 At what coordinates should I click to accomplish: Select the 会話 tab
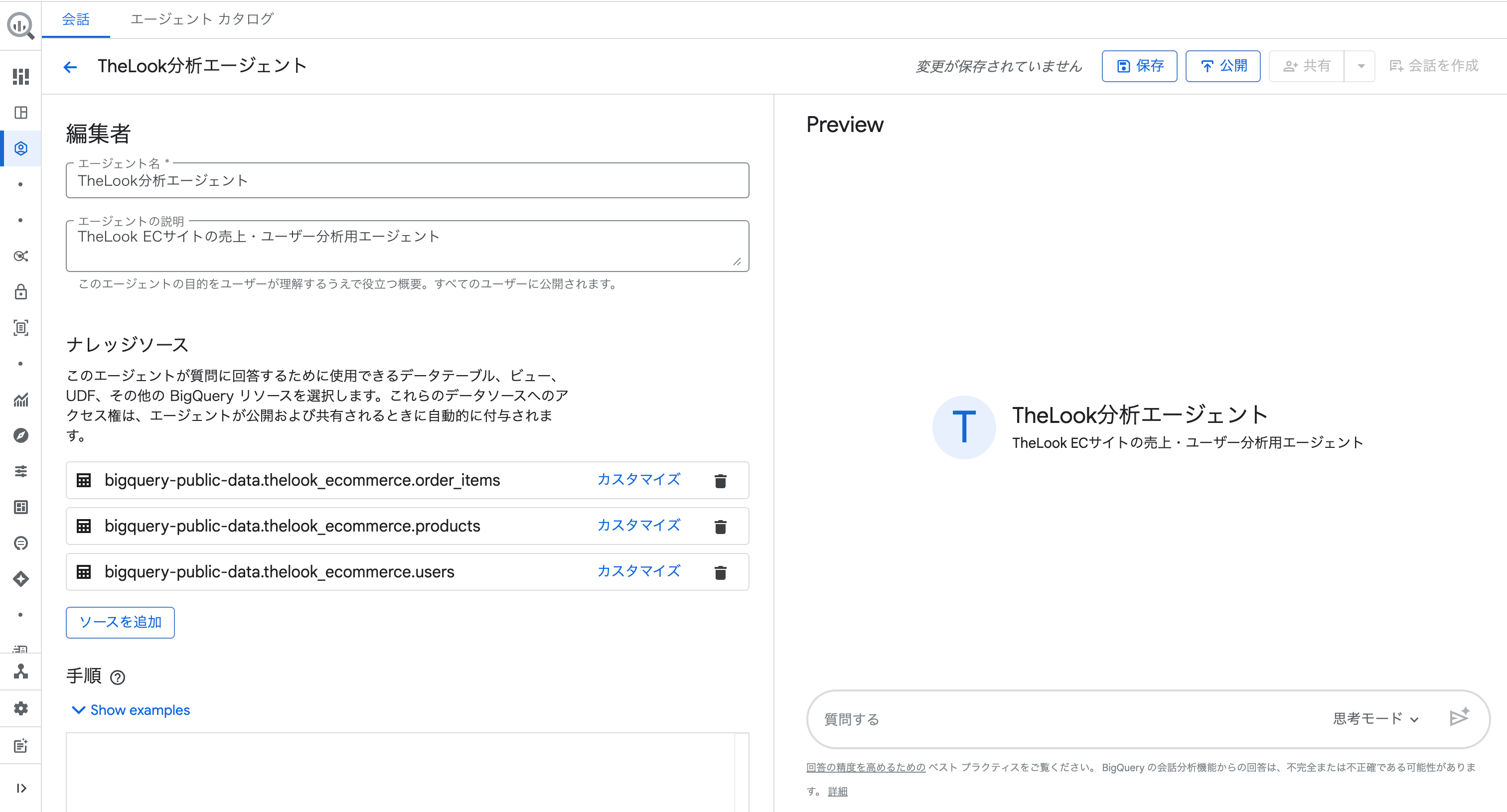[75, 19]
